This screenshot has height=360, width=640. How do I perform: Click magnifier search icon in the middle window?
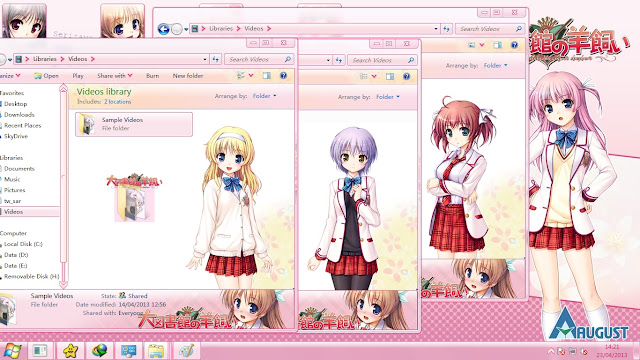[411, 60]
